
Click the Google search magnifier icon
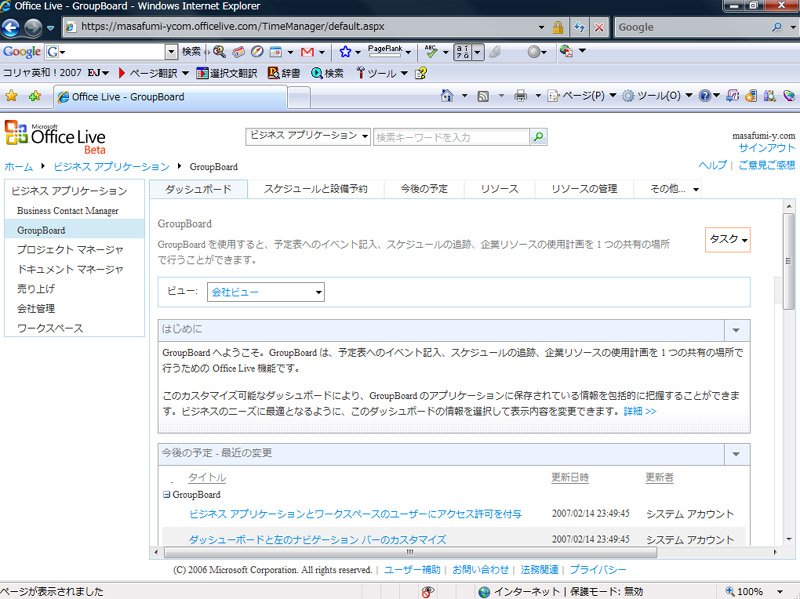pos(777,27)
